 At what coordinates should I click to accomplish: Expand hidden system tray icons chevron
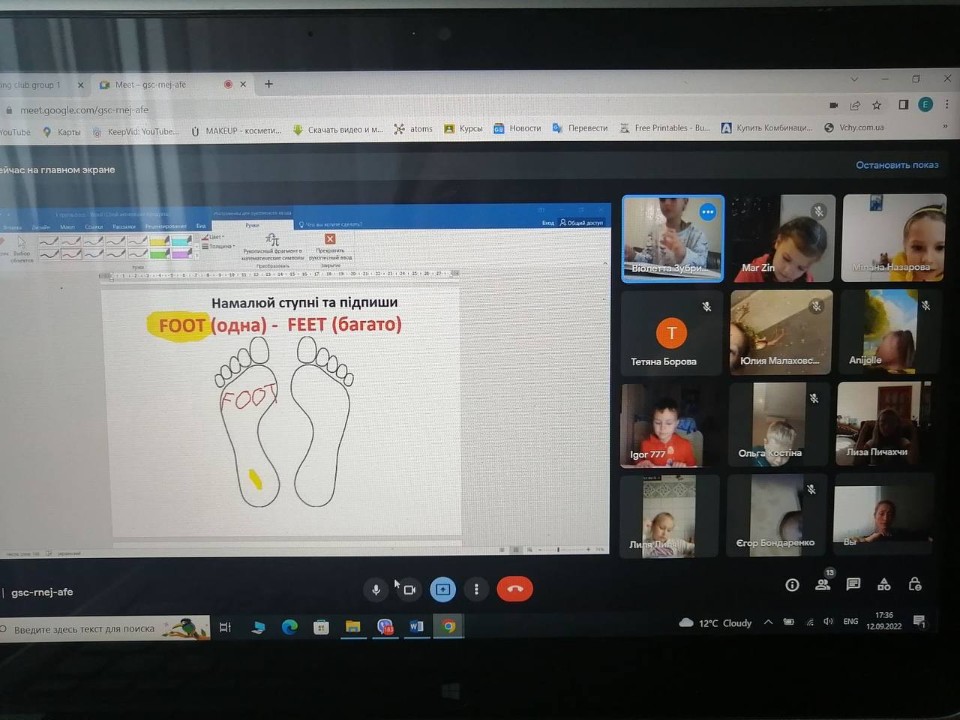[768, 623]
